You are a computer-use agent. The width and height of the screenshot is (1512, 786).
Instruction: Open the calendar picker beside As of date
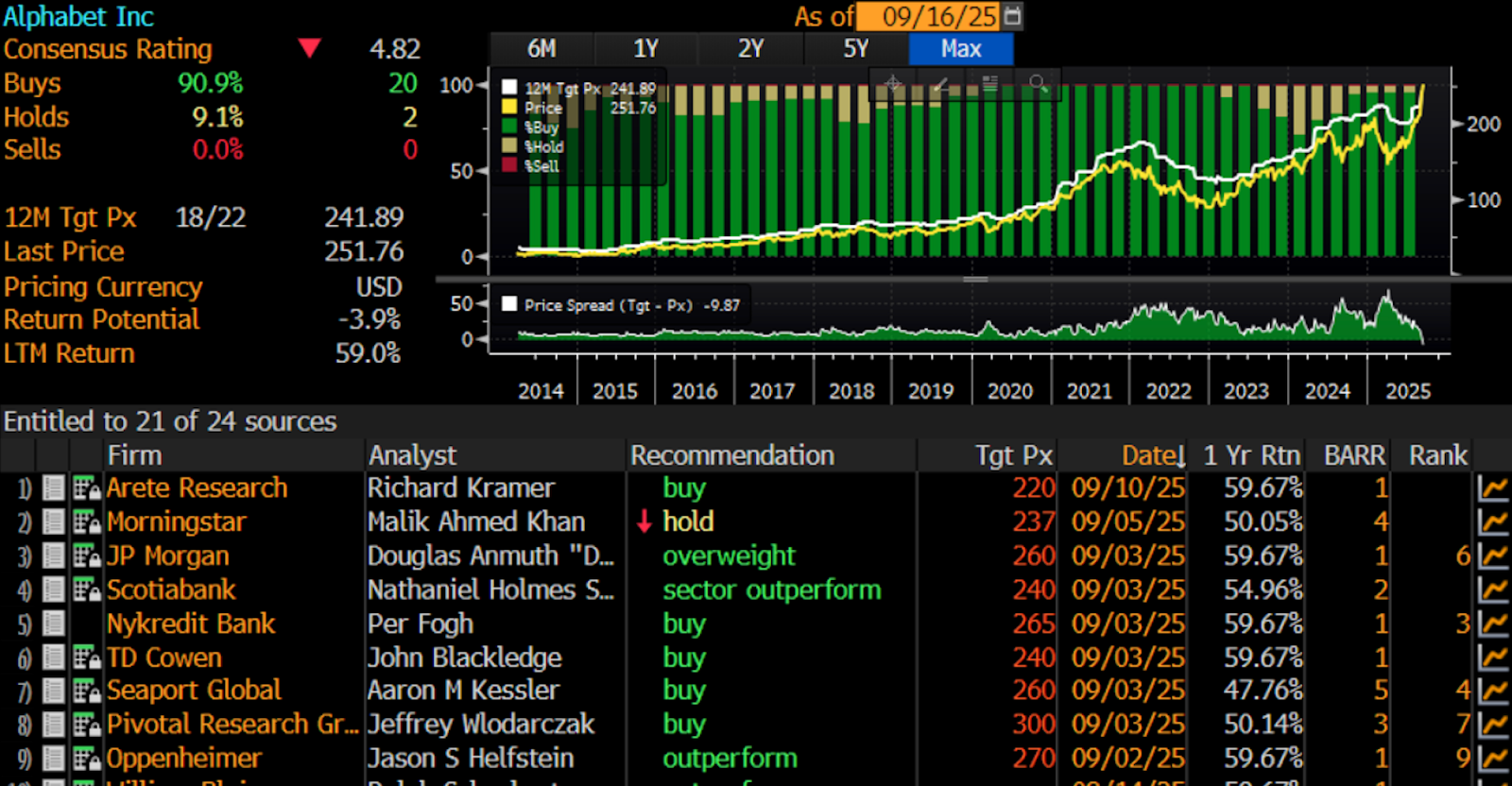pyautogui.click(x=1012, y=16)
